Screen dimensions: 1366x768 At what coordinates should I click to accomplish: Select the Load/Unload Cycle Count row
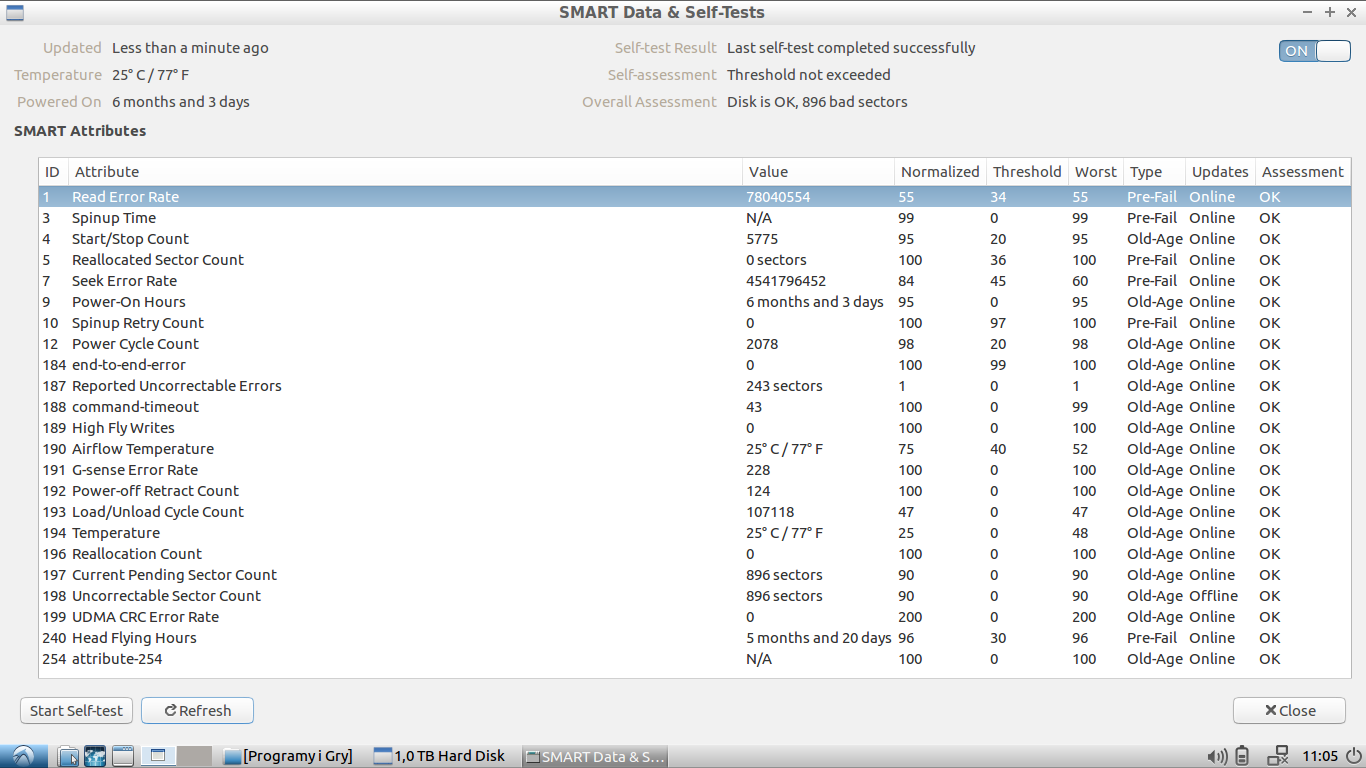point(694,512)
